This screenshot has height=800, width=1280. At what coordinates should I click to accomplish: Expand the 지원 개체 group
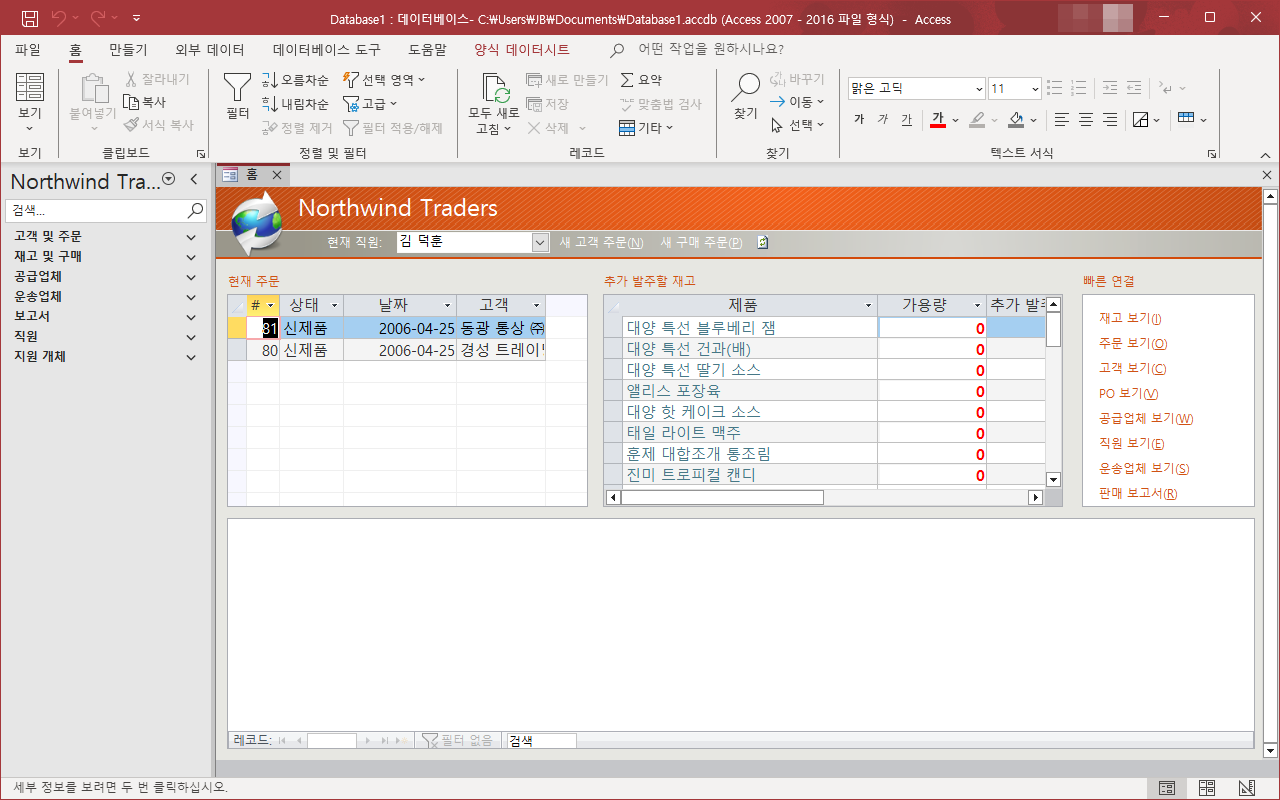tap(191, 357)
